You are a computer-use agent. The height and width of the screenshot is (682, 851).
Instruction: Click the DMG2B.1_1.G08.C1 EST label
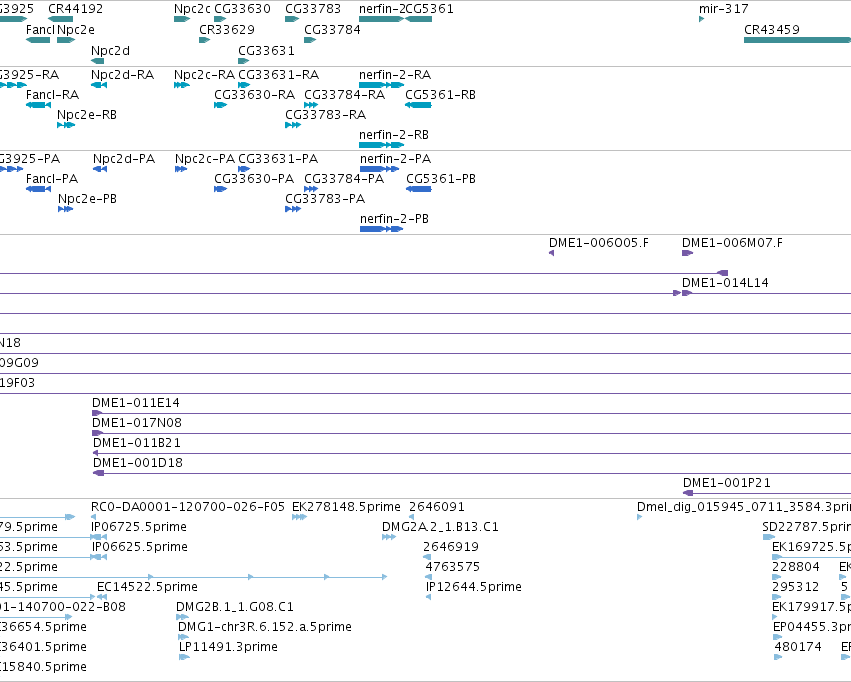tap(235, 606)
